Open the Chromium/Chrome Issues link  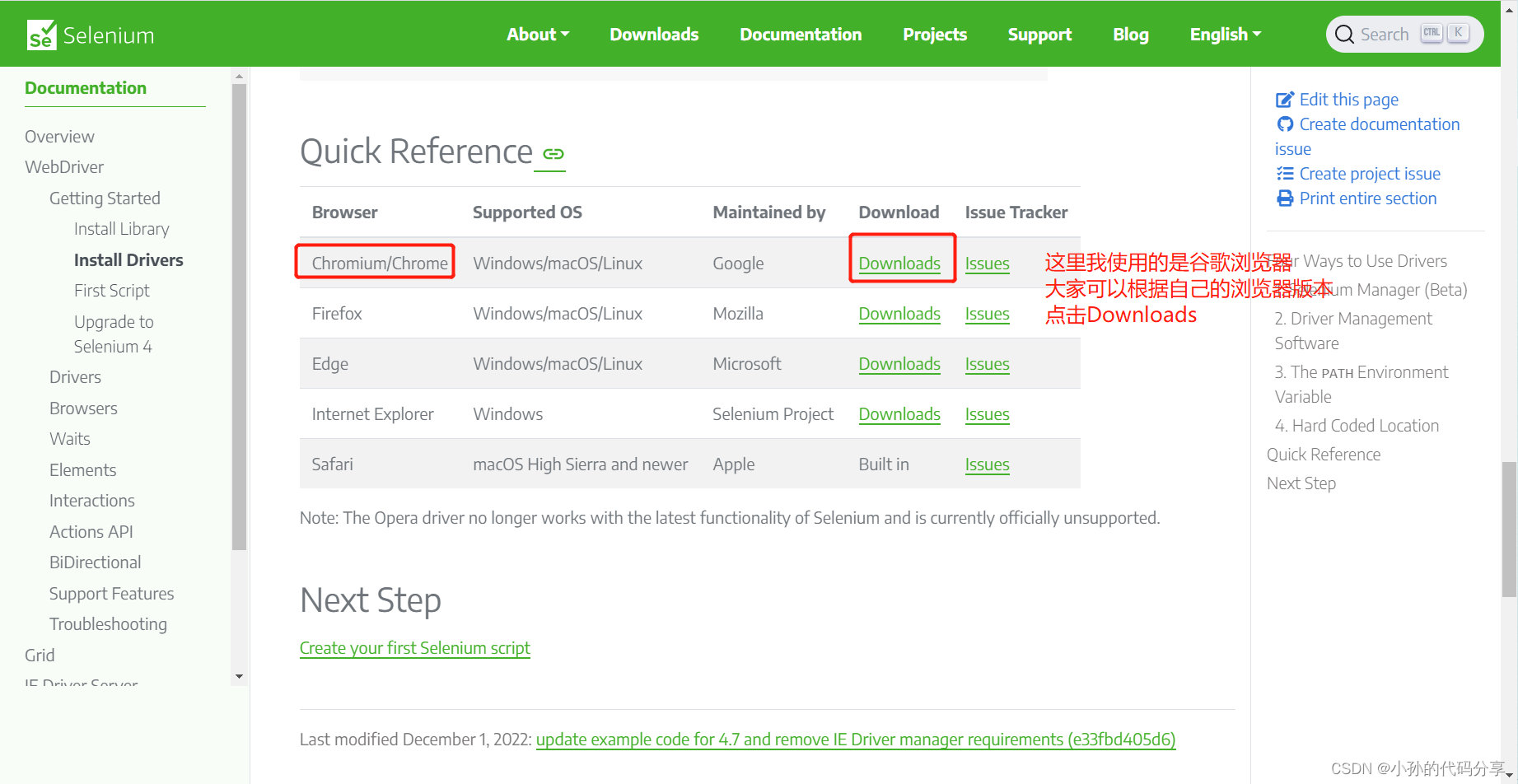[987, 264]
